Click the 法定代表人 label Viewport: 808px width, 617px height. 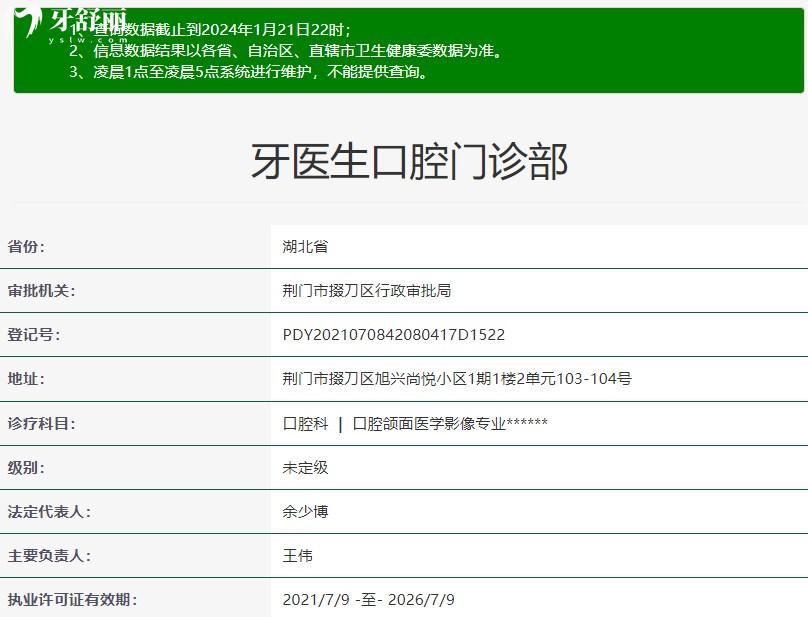[49, 512]
